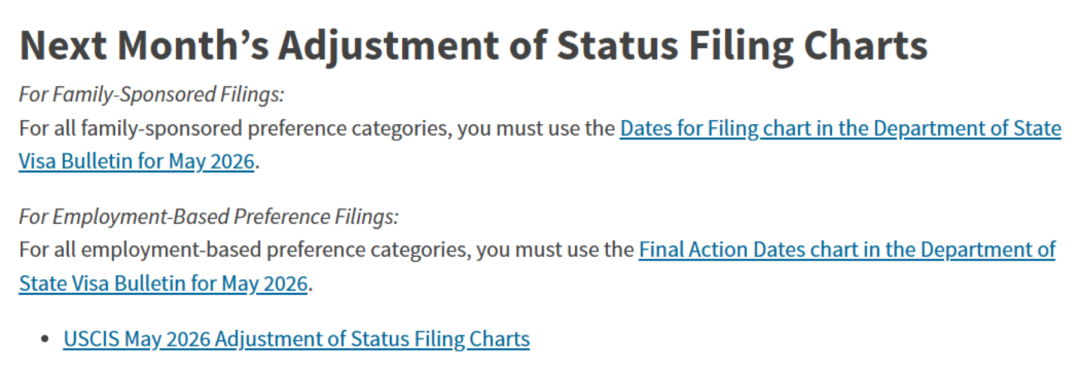Click 'Filing Charts' at the end of the bulleted link

[x=472, y=339]
